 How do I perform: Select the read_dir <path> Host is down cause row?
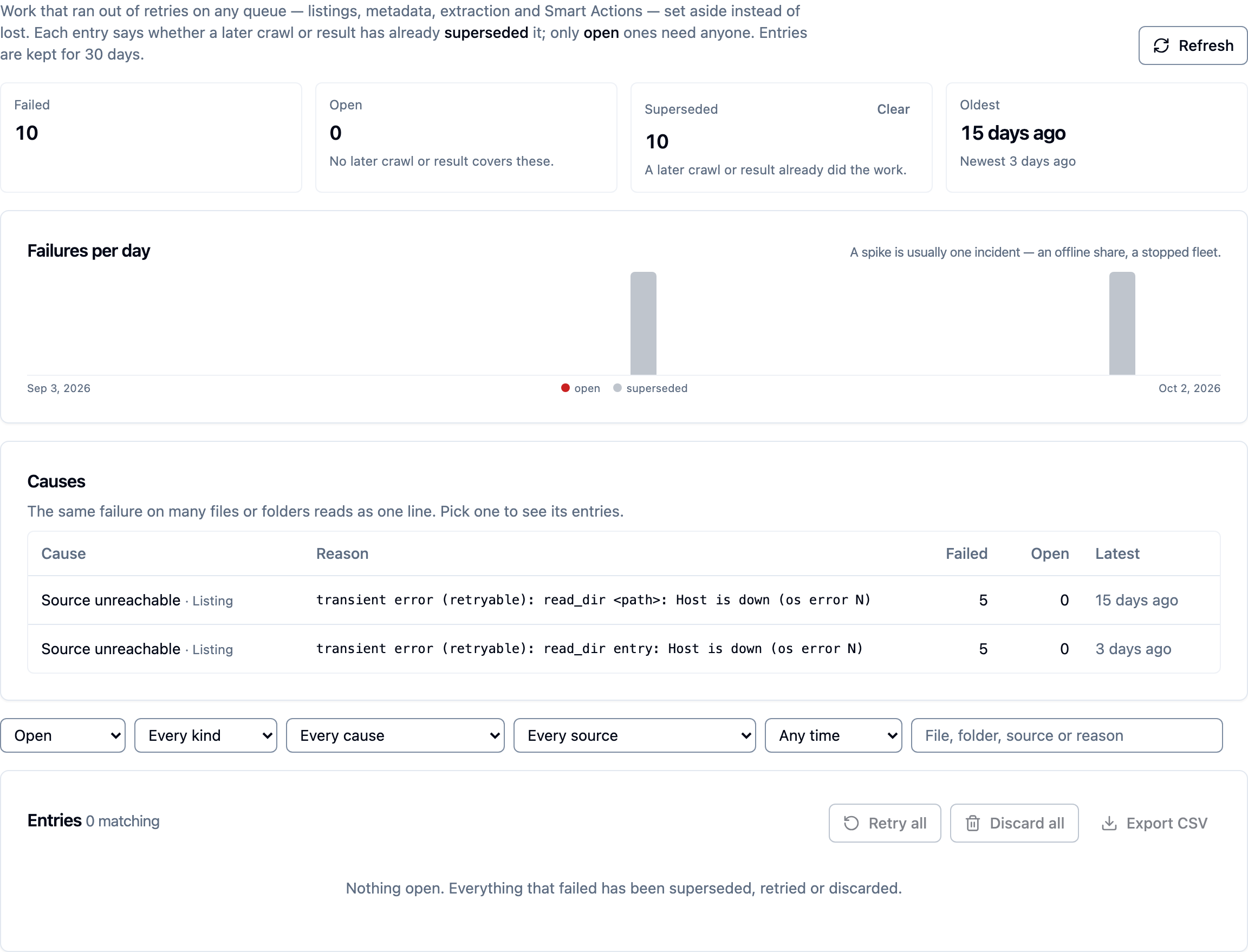(623, 600)
